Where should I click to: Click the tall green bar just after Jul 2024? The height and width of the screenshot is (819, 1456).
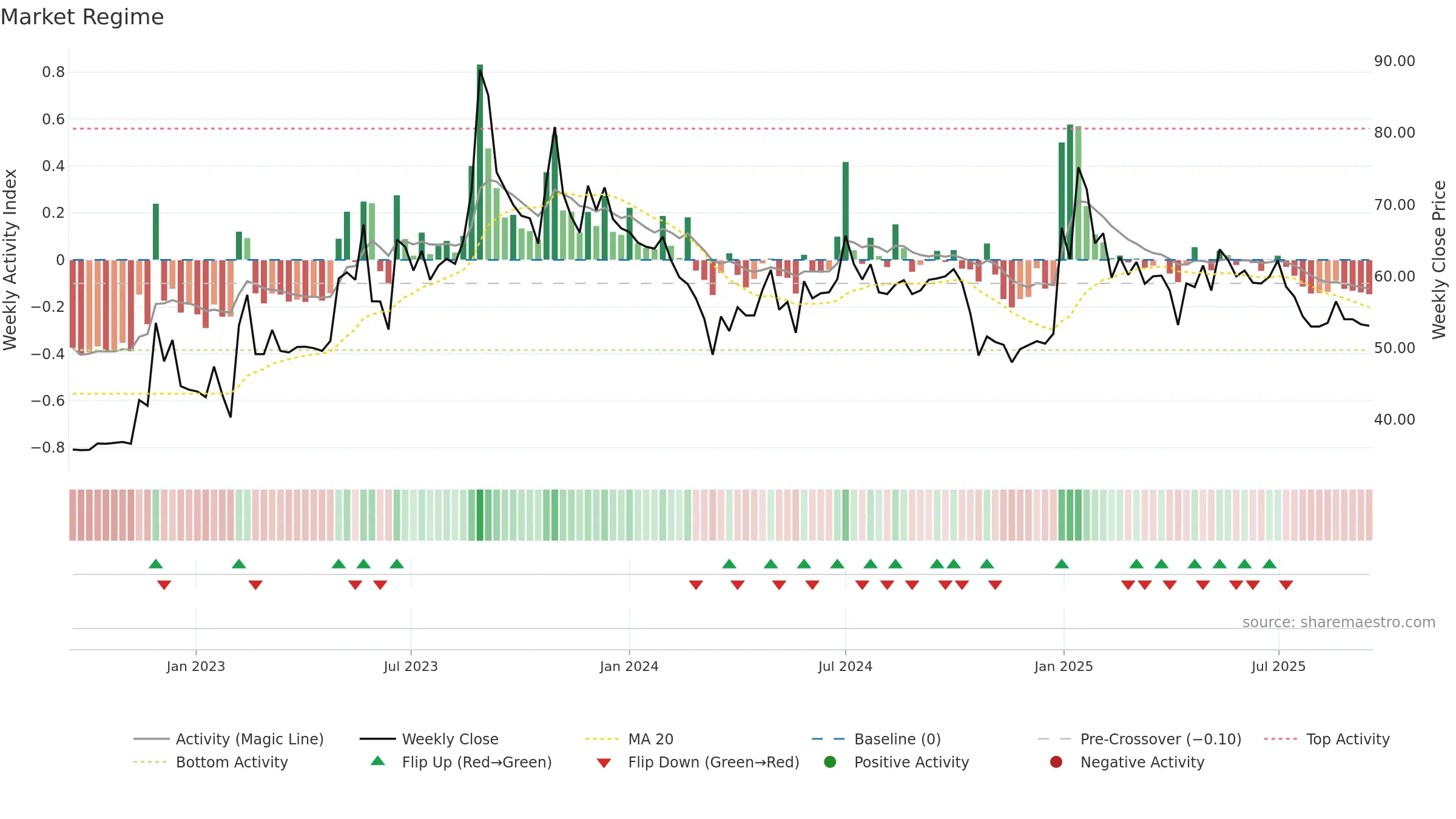pyautogui.click(x=846, y=211)
